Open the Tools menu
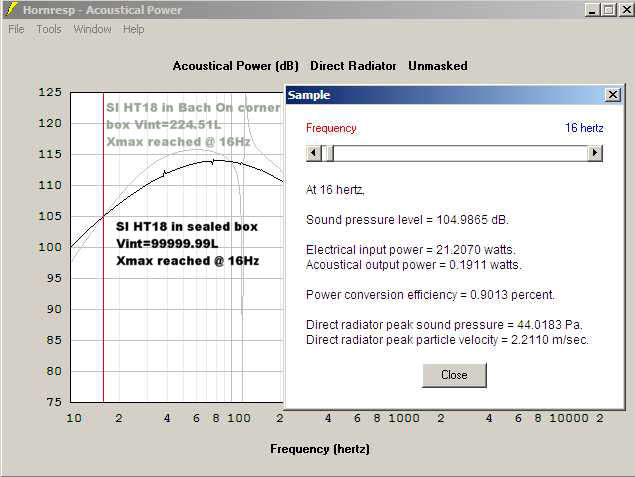The height and width of the screenshot is (477, 635). tap(49, 29)
